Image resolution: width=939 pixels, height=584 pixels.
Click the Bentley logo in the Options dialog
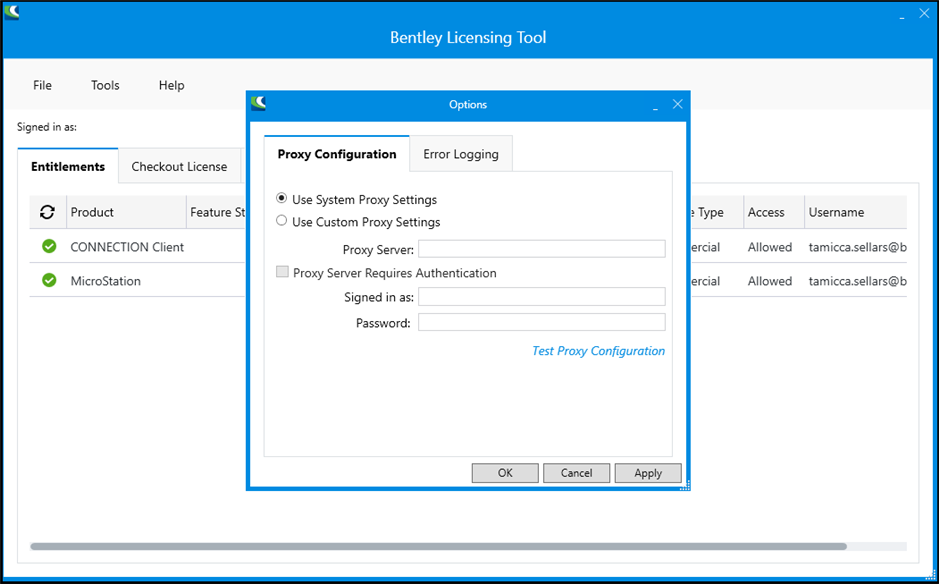pyautogui.click(x=260, y=104)
